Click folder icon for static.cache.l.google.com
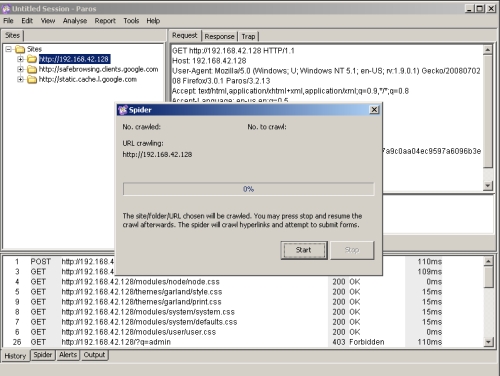The width and height of the screenshot is (500, 376). [32, 79]
